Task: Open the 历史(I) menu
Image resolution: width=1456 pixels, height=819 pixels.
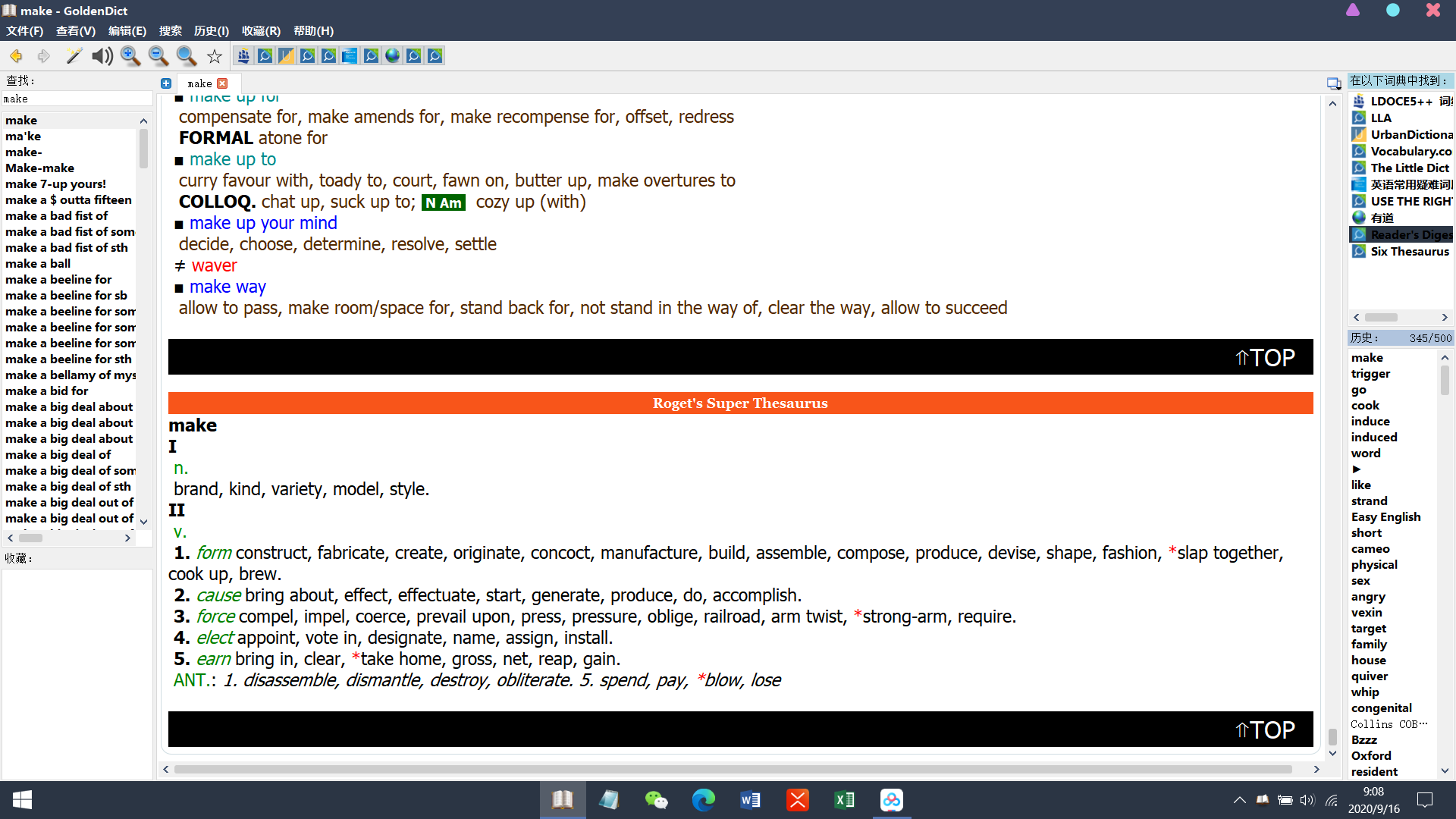Action: (212, 30)
